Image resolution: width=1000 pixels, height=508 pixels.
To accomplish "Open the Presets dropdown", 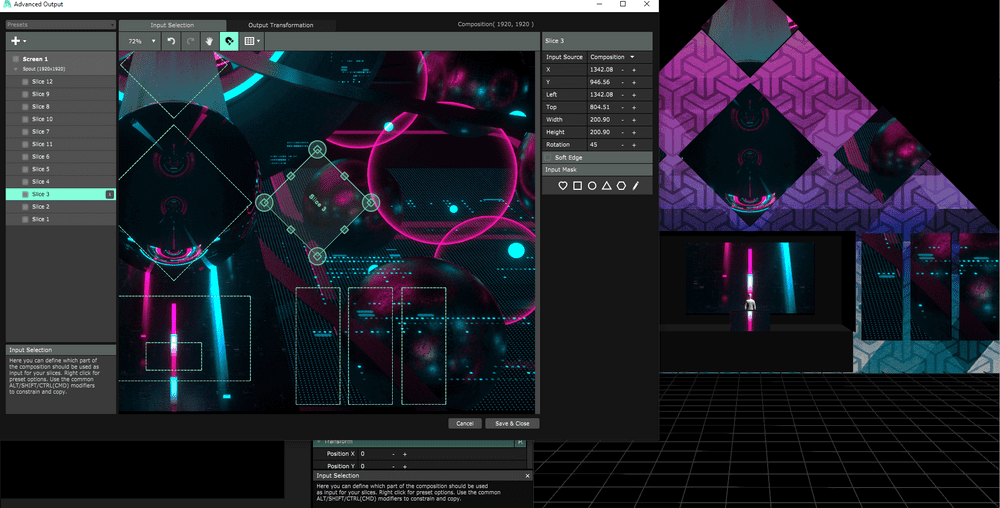I will pyautogui.click(x=60, y=24).
